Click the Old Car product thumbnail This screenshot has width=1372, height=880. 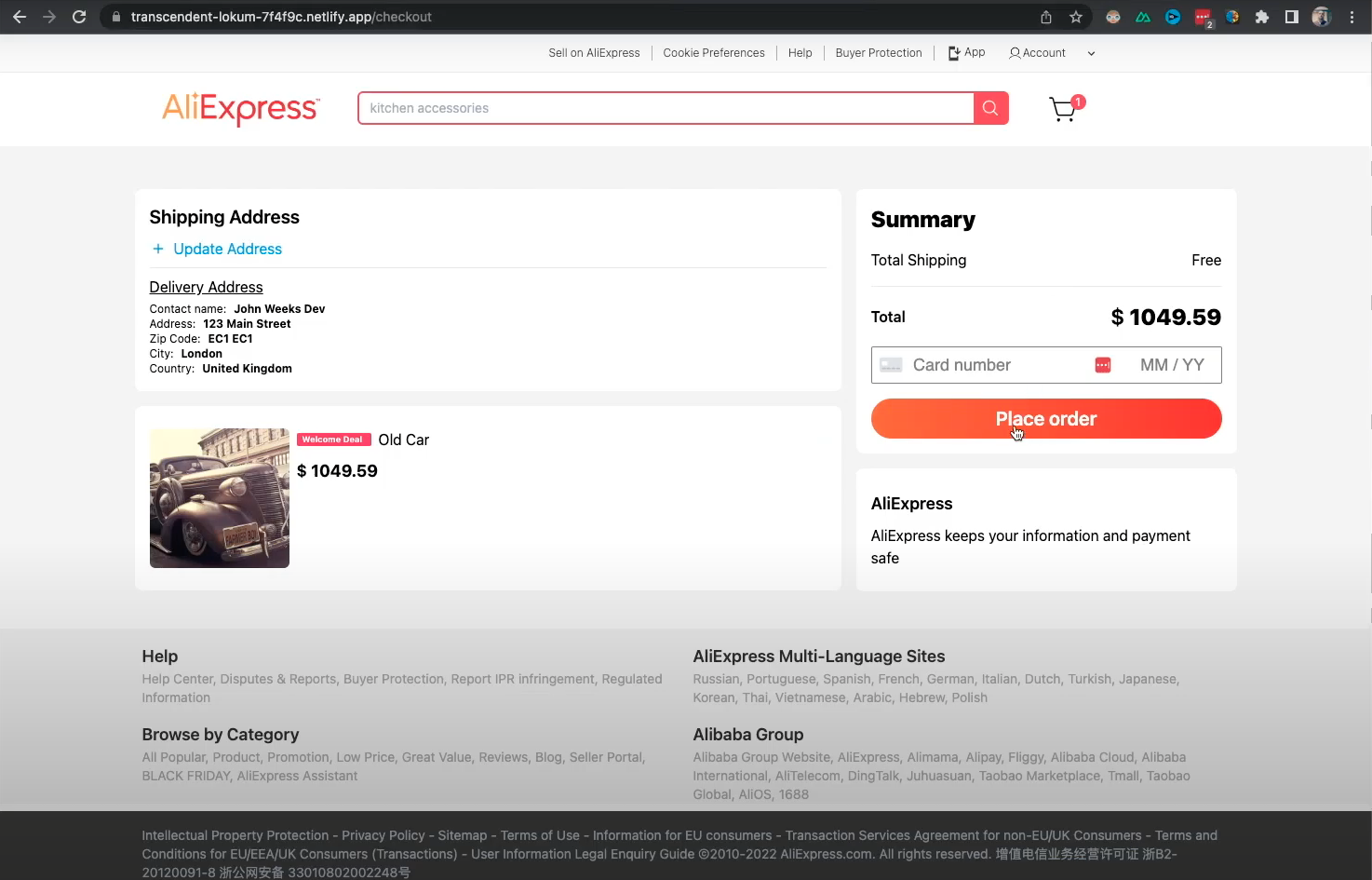click(220, 498)
